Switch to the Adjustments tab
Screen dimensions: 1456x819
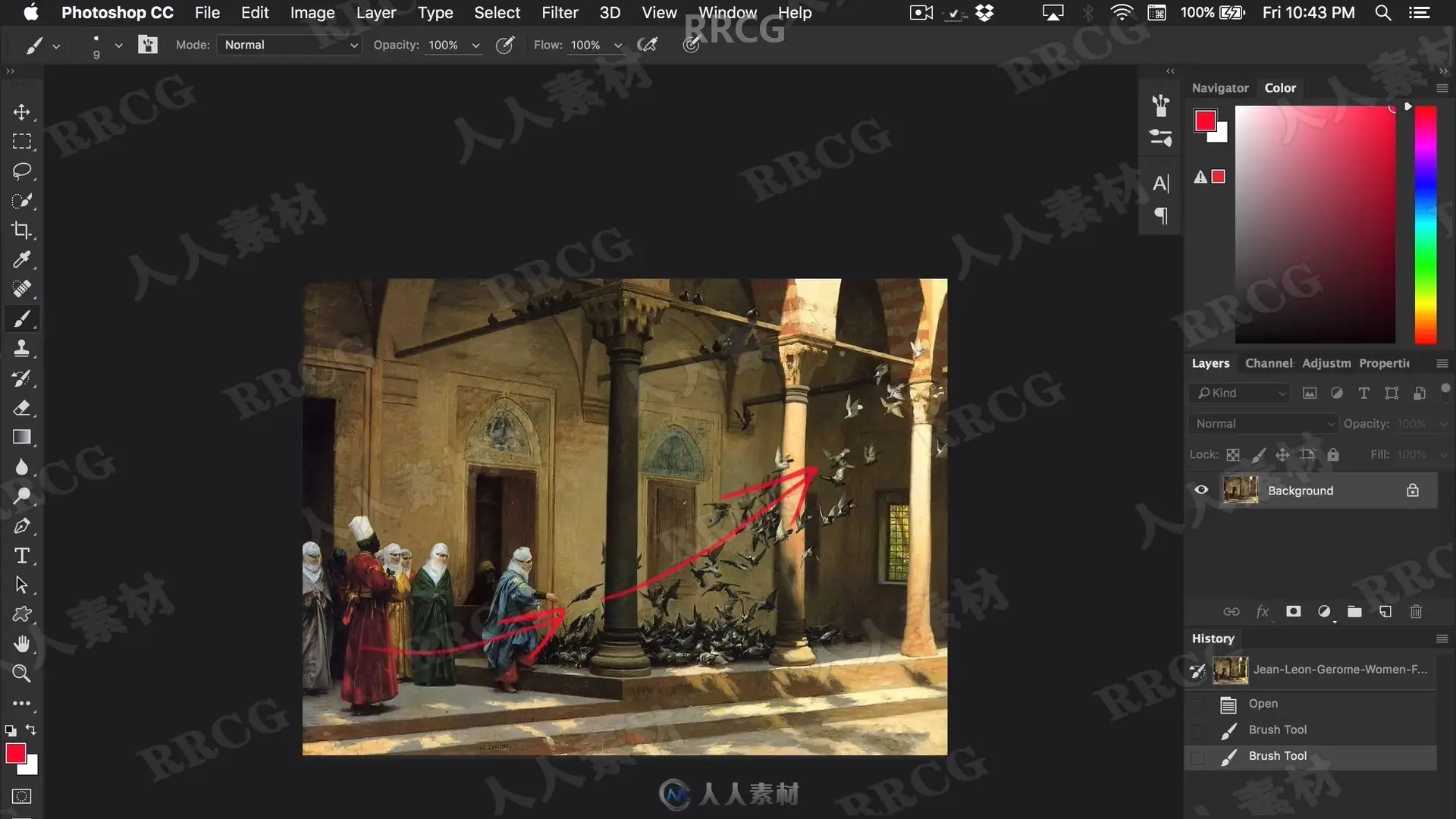click(1326, 363)
